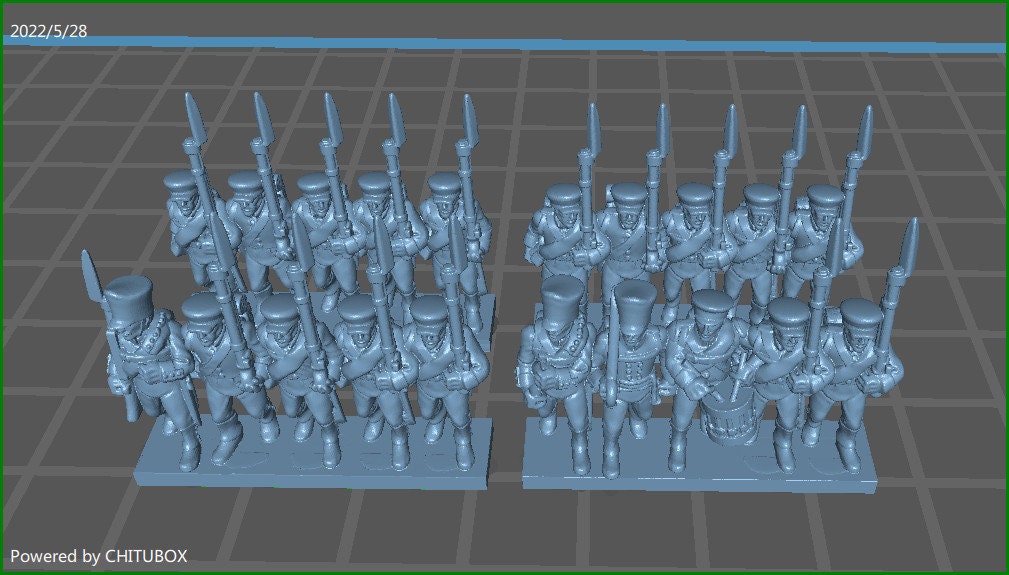Click the Powered by CHITUBOX text

tap(98, 556)
